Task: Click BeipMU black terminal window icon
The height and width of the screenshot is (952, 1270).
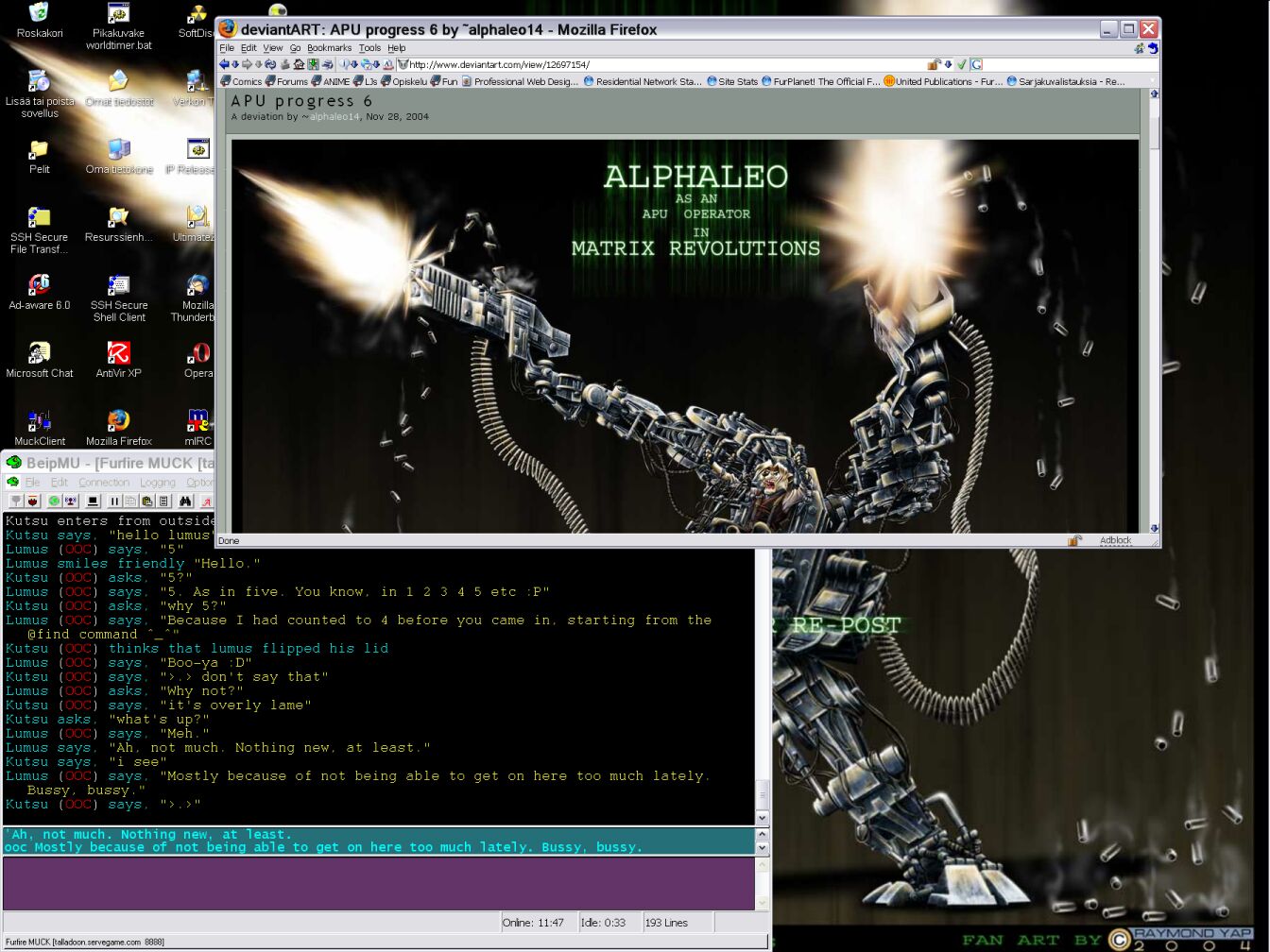Action: point(93,501)
